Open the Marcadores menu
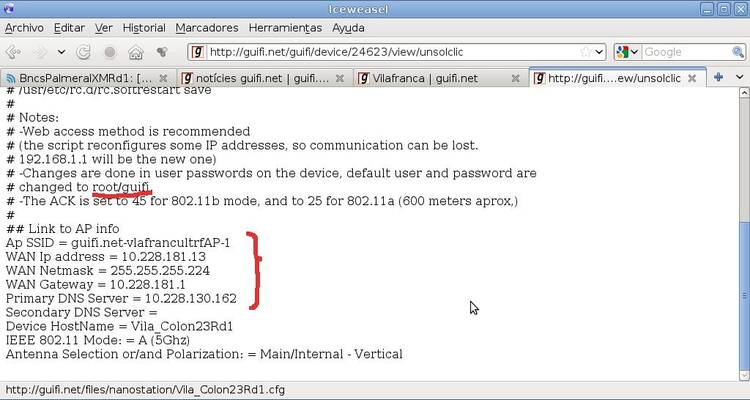The width and height of the screenshot is (750, 400). pyautogui.click(x=207, y=28)
